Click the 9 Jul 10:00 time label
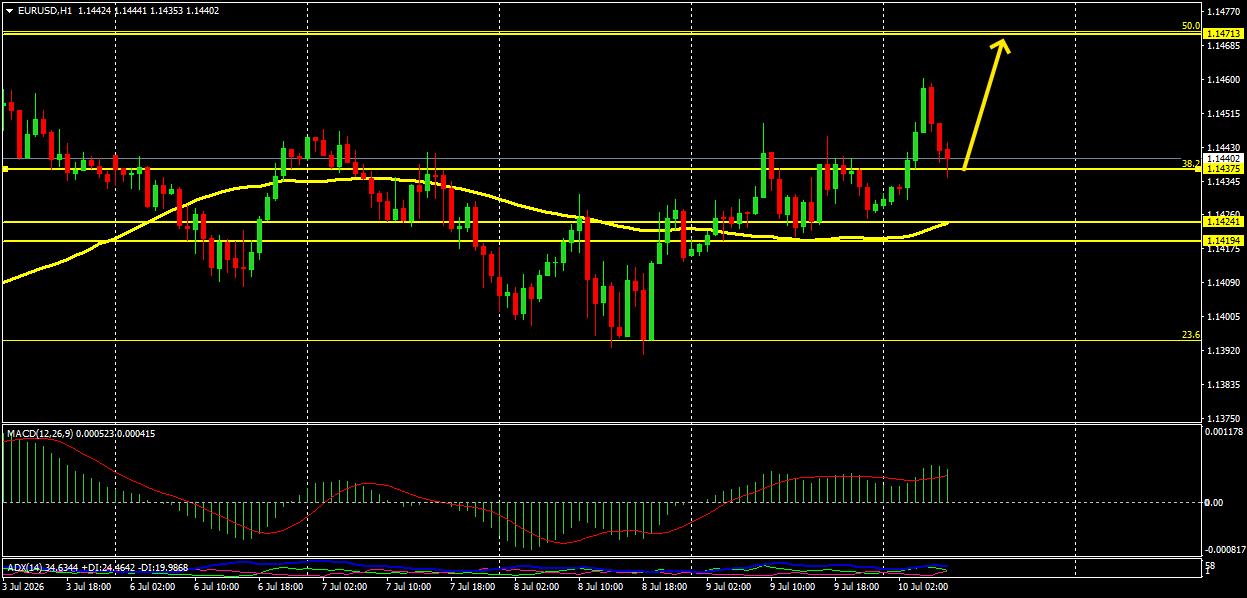This screenshot has width=1247, height=598. [x=794, y=587]
